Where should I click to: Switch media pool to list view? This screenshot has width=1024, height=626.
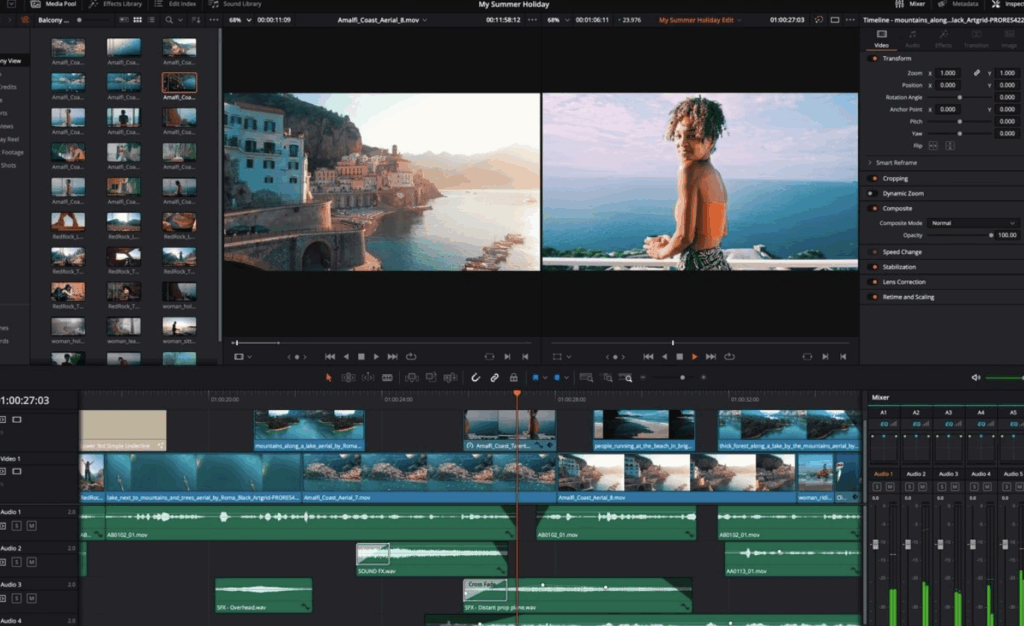pos(152,20)
